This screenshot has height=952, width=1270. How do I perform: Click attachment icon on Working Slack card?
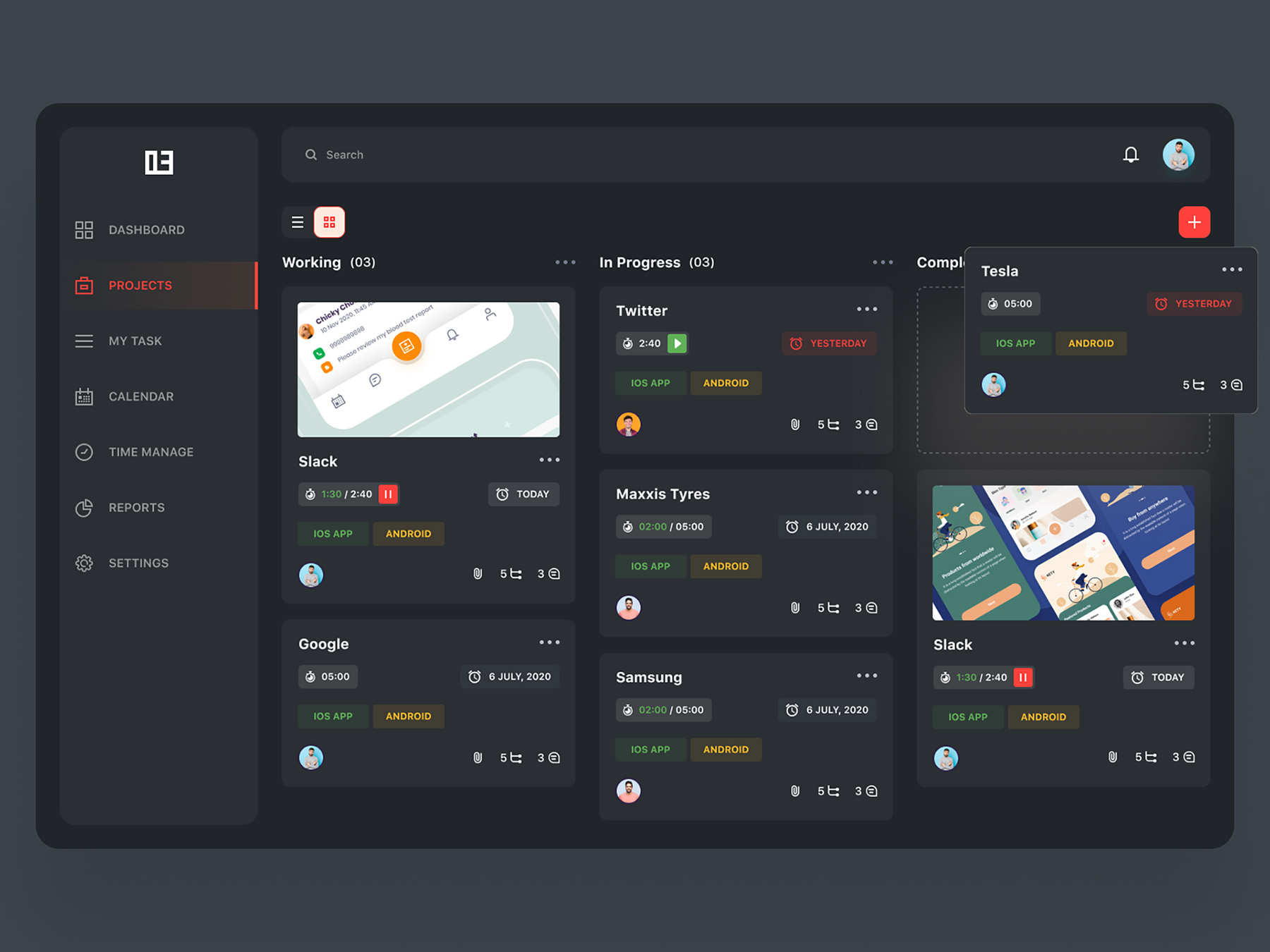click(478, 574)
